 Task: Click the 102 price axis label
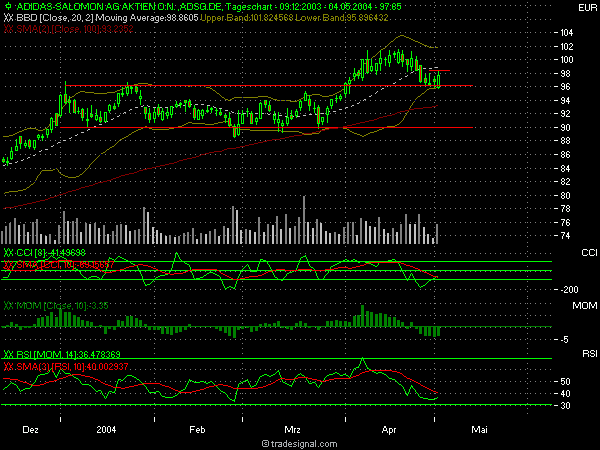[x=566, y=46]
